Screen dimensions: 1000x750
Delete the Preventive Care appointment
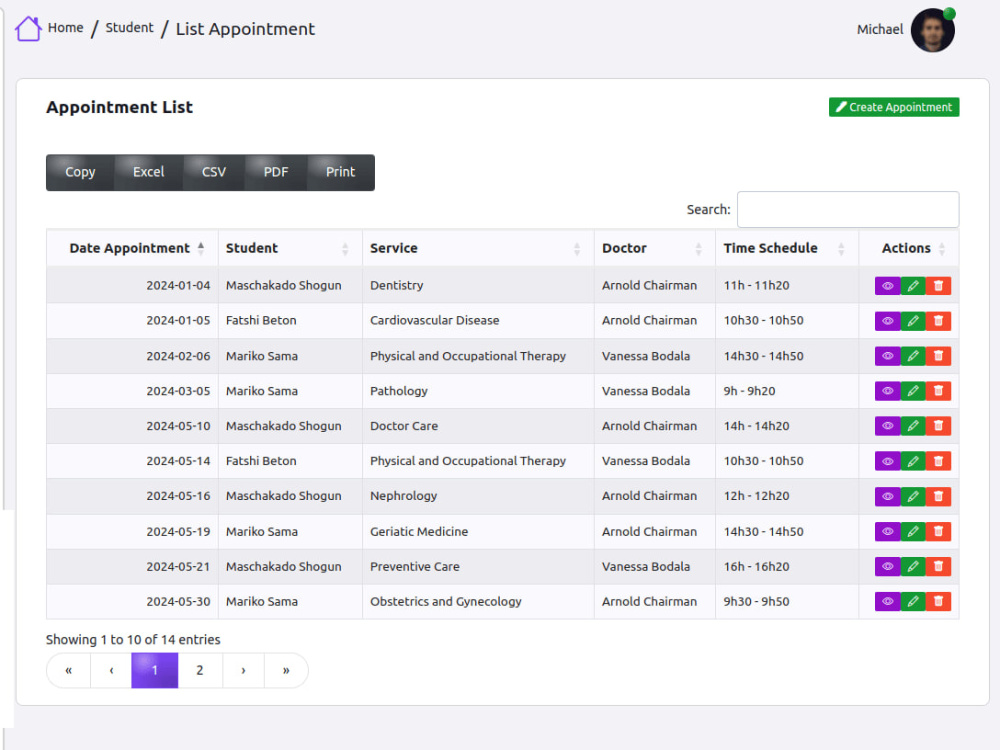[938, 566]
